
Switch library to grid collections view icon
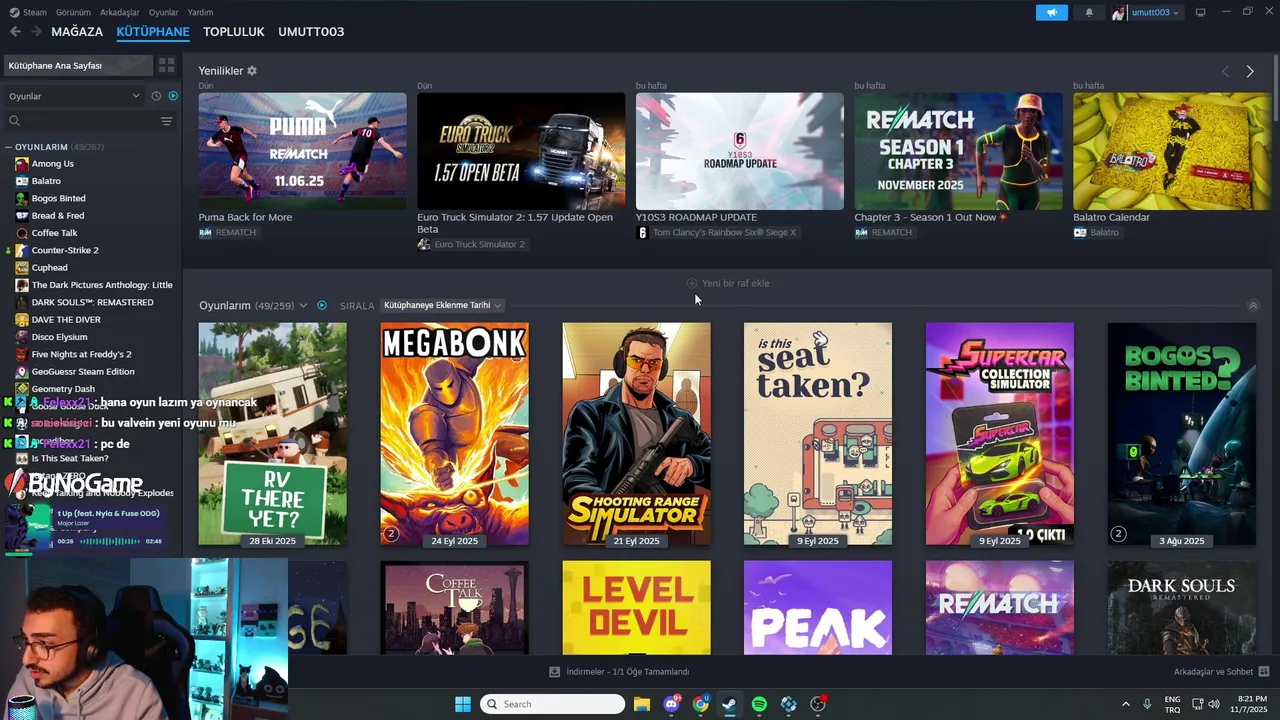[167, 65]
